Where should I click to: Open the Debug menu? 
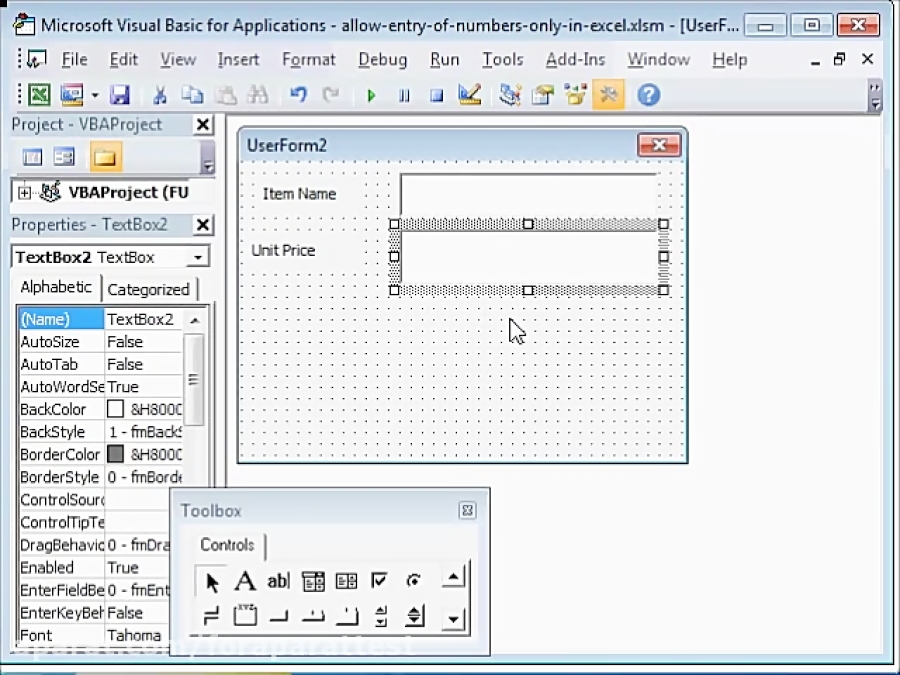(x=382, y=60)
